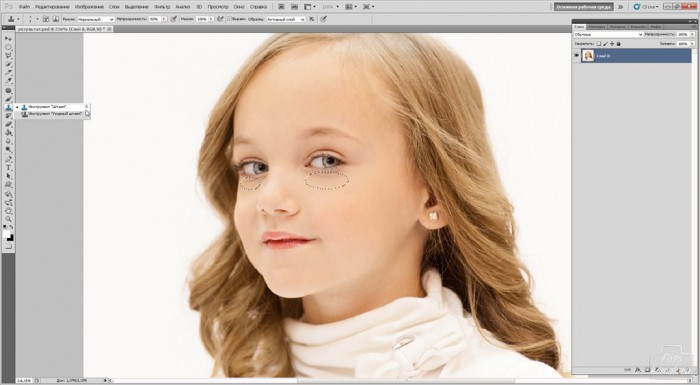
Task: Click the lock image pixels brush icon
Action: click(605, 44)
